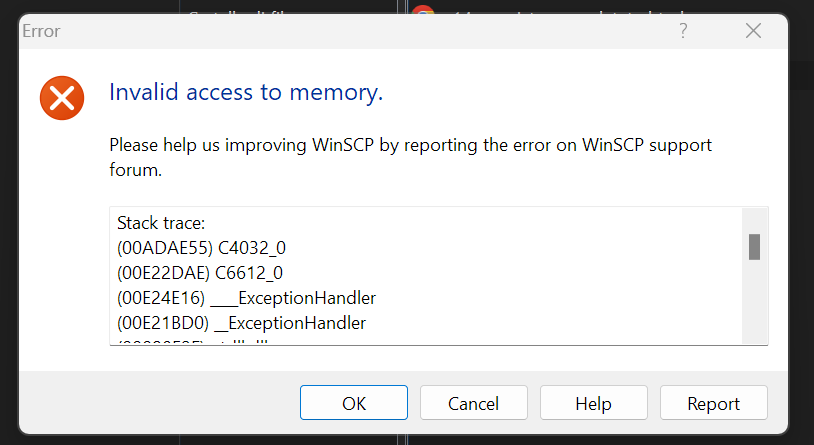Image resolution: width=814 pixels, height=445 pixels.
Task: Click the WinSCP support forum message text
Action: click(410, 157)
